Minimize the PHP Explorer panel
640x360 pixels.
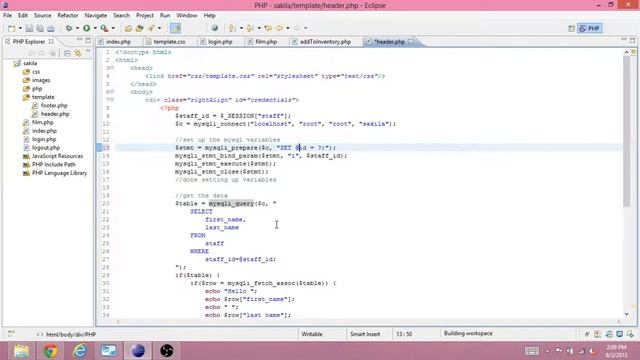[79, 40]
